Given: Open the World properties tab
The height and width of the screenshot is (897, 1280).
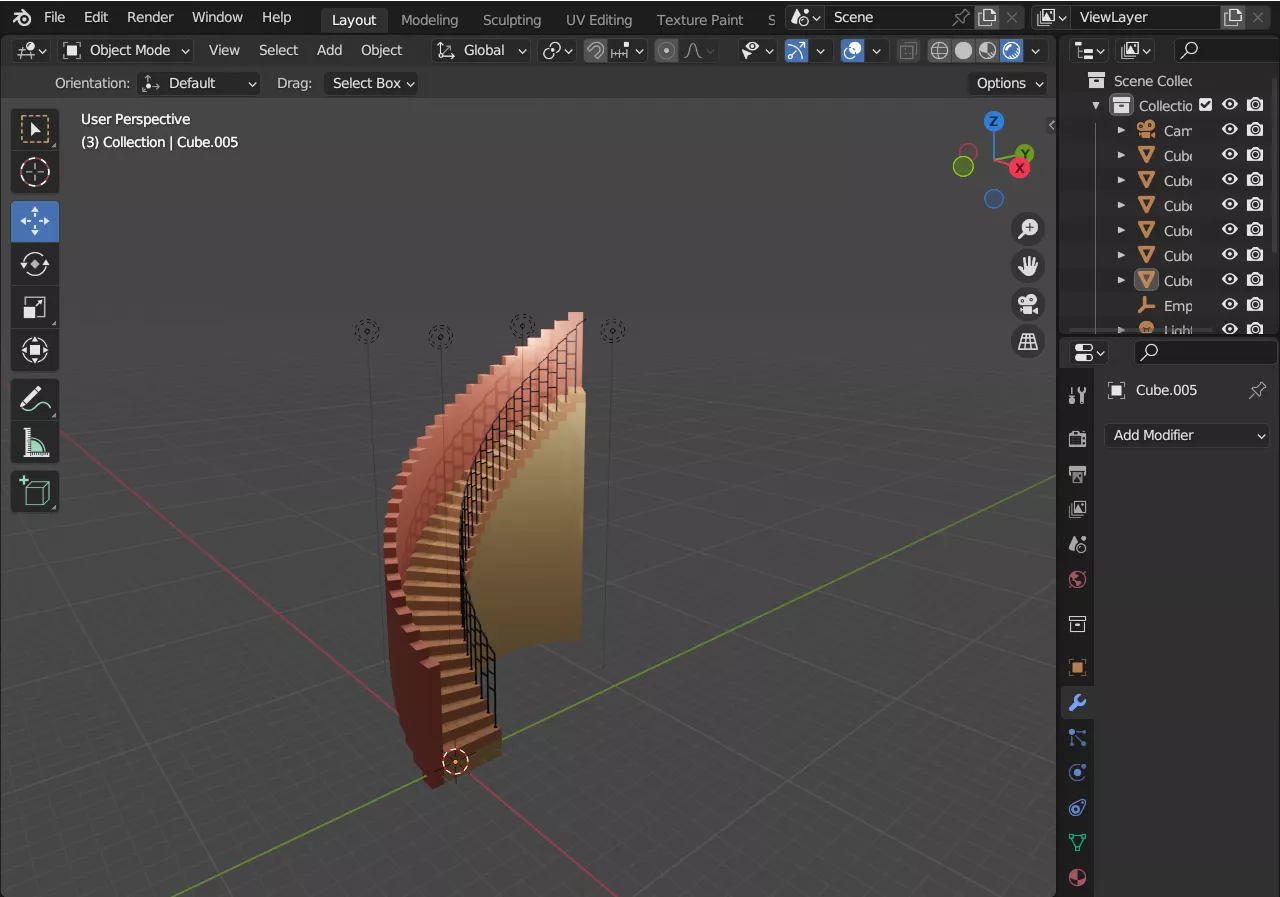Looking at the screenshot, I should pos(1077,580).
